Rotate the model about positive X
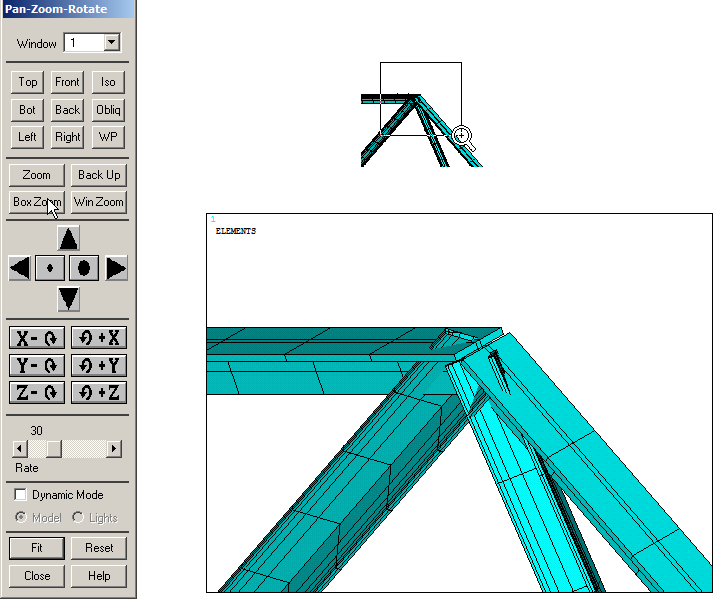The image size is (718, 599). click(99, 338)
